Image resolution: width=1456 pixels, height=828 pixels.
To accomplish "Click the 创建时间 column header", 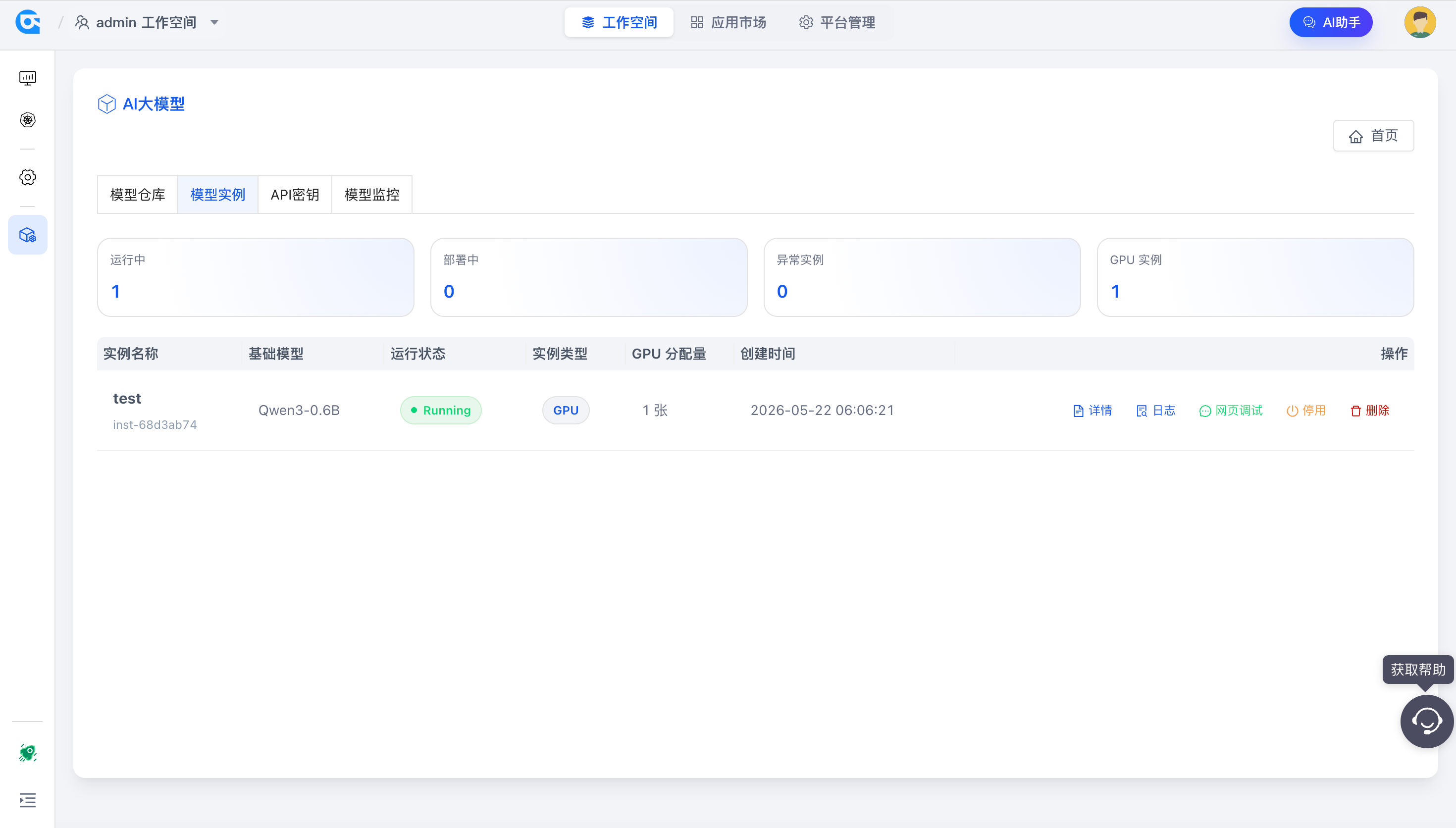I will coord(768,354).
